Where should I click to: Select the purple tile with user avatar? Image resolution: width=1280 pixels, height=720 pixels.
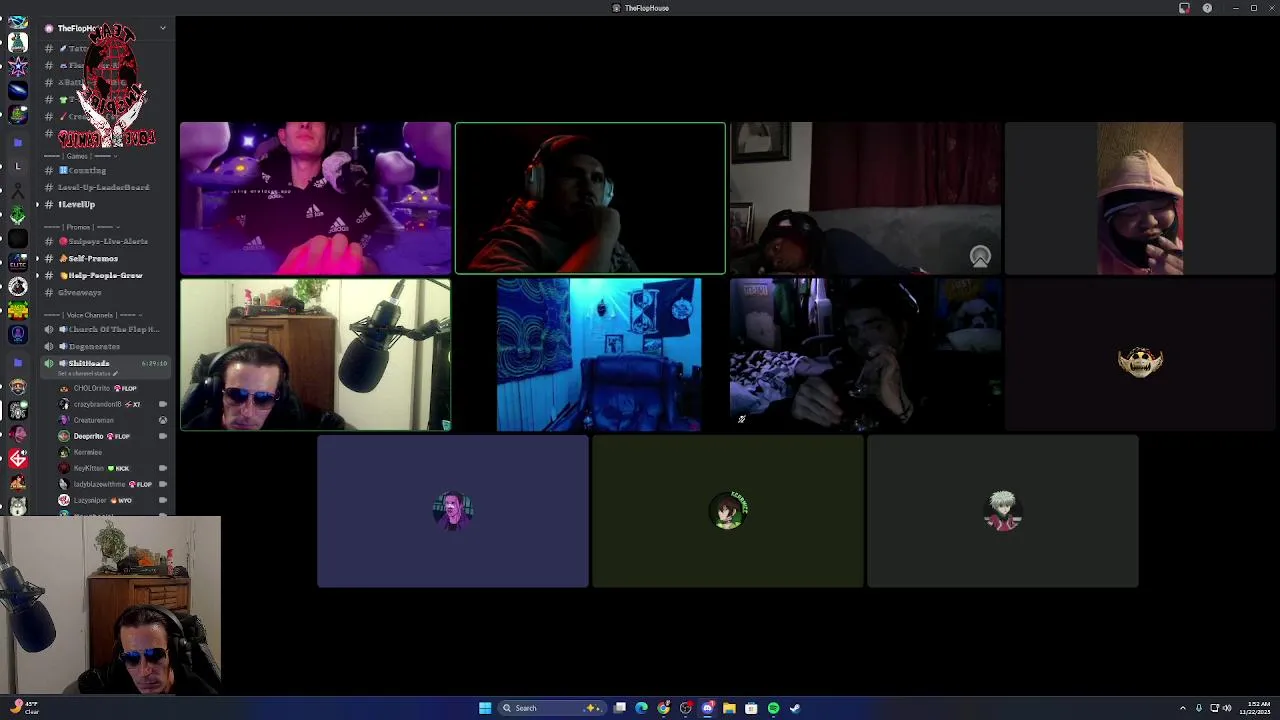pos(453,511)
